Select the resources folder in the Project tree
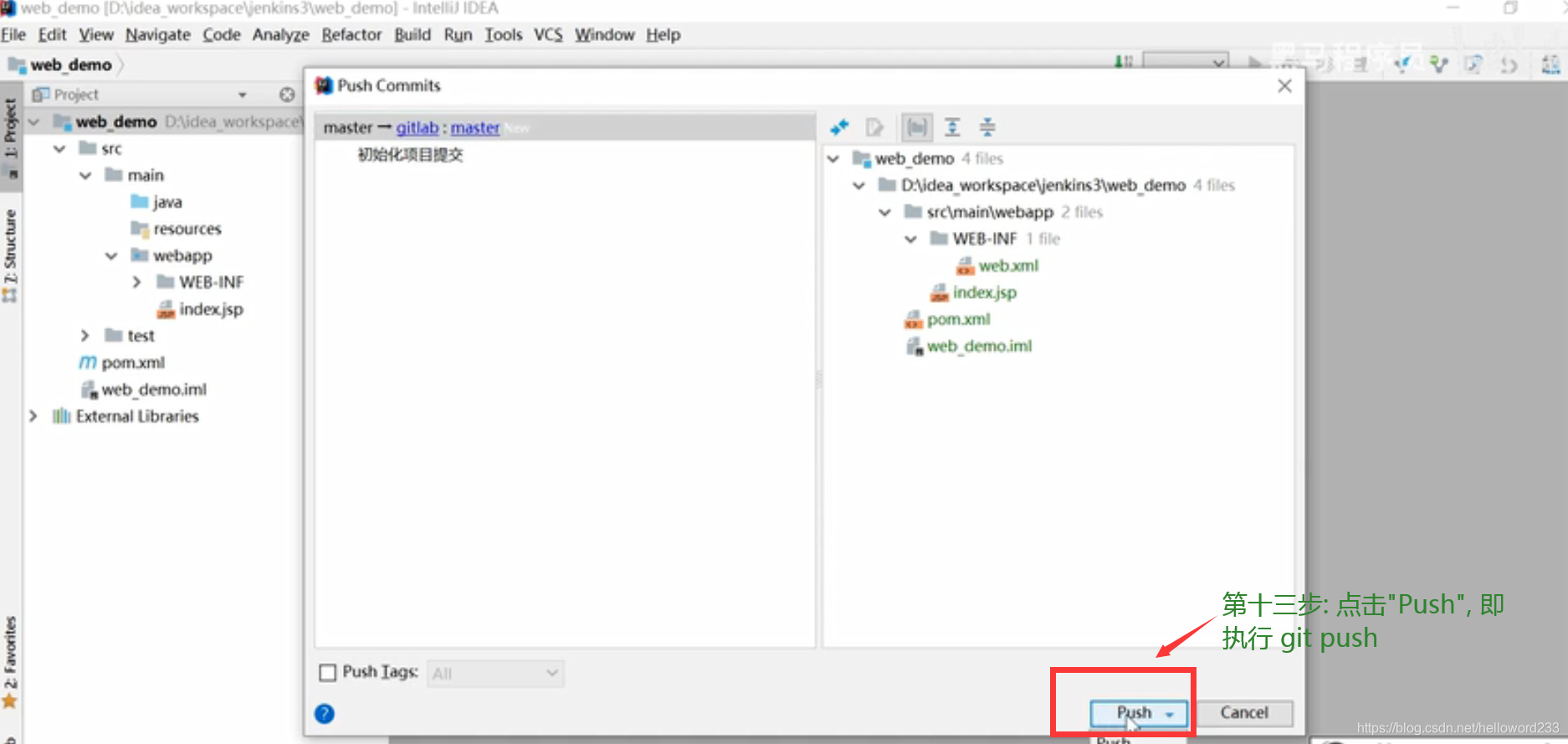 pos(187,229)
